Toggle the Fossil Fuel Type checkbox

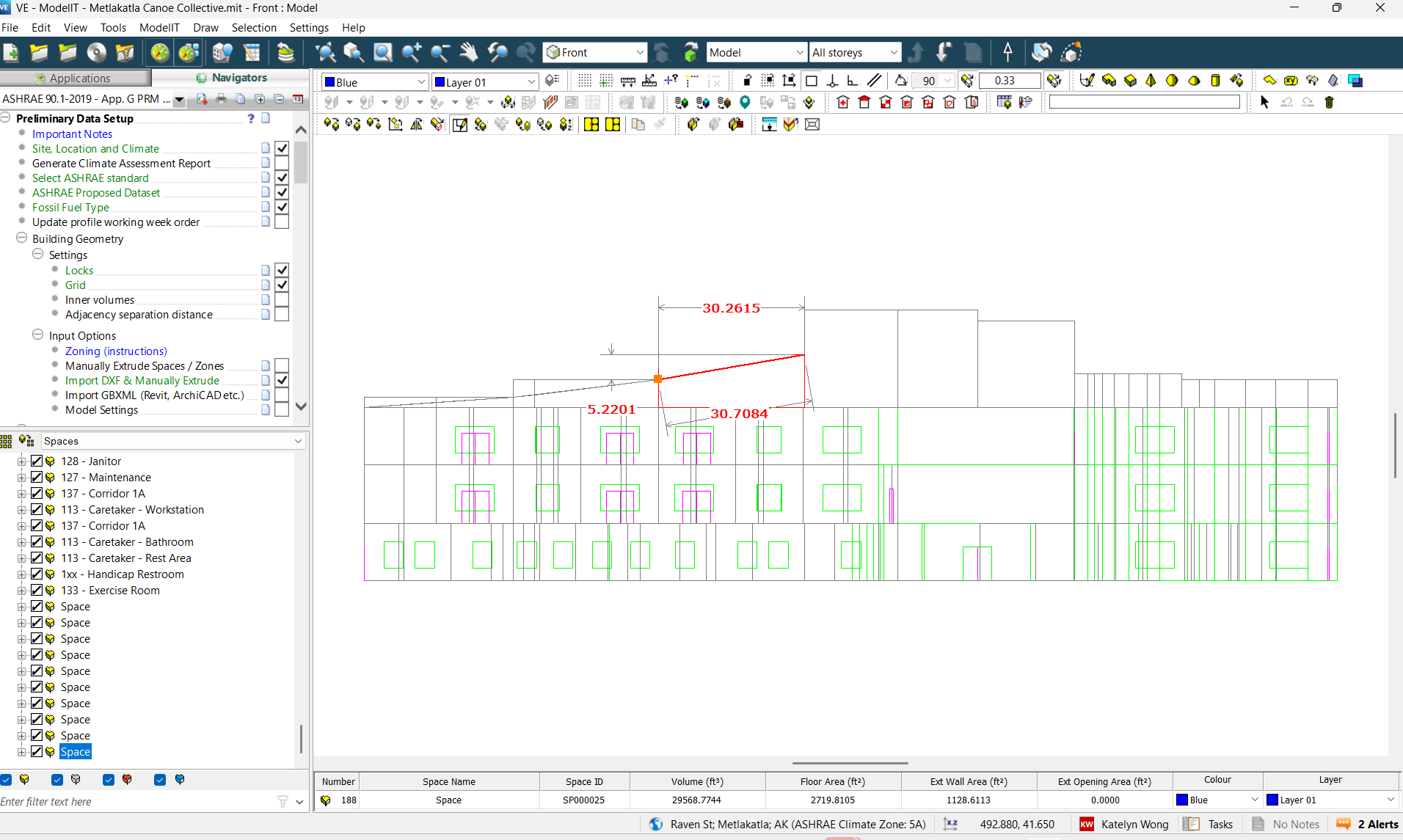282,207
